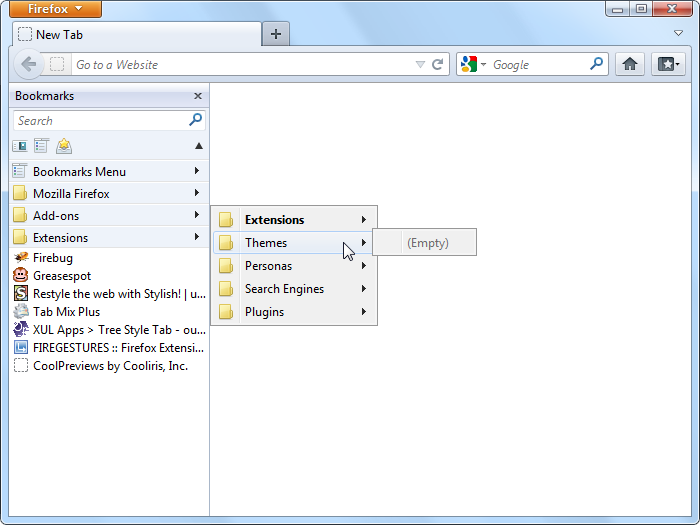
Task: Collapse the sidebar toolbar with the up triangle
Action: [198, 146]
